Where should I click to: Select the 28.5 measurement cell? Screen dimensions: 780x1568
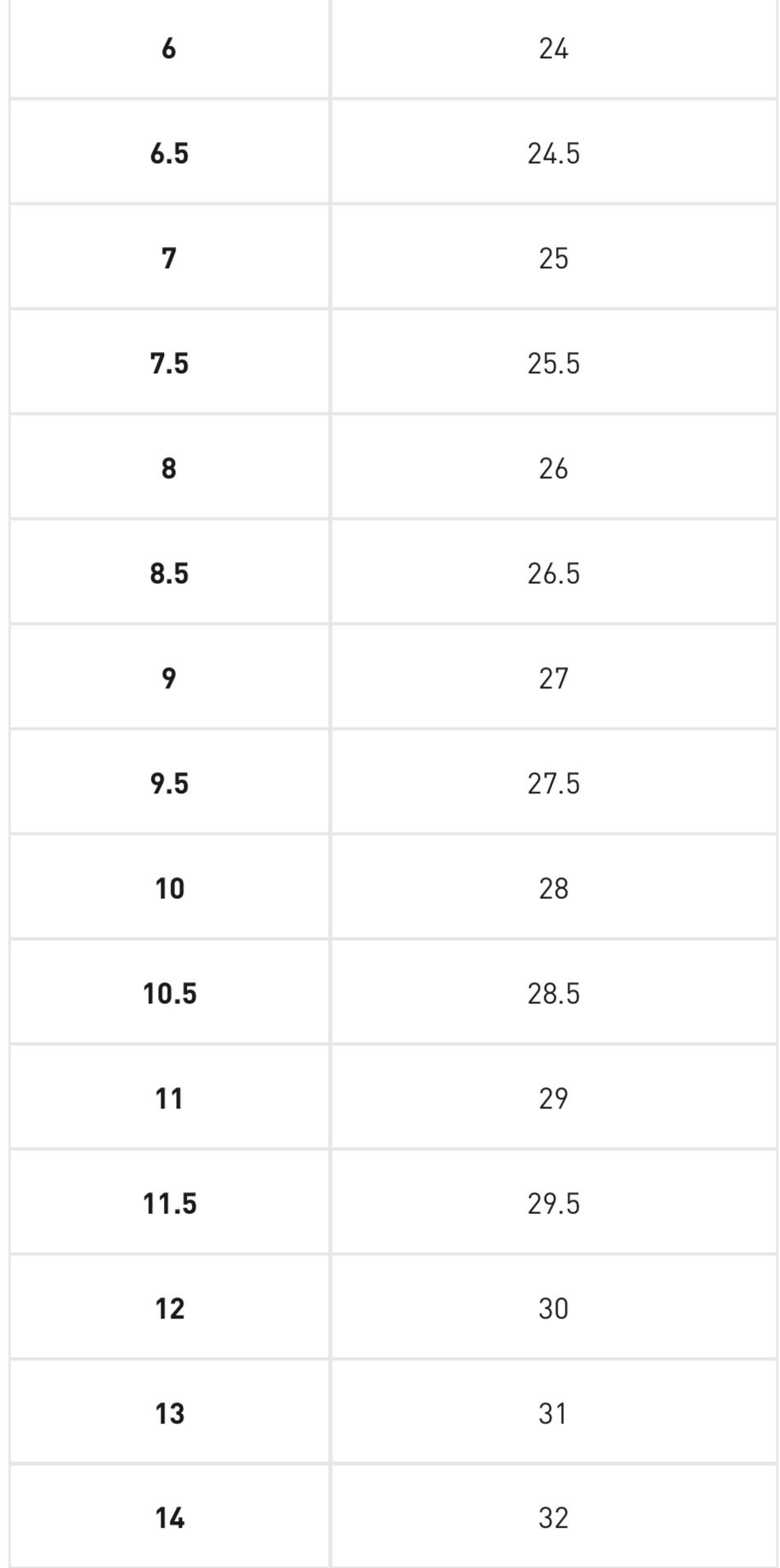[554, 994]
